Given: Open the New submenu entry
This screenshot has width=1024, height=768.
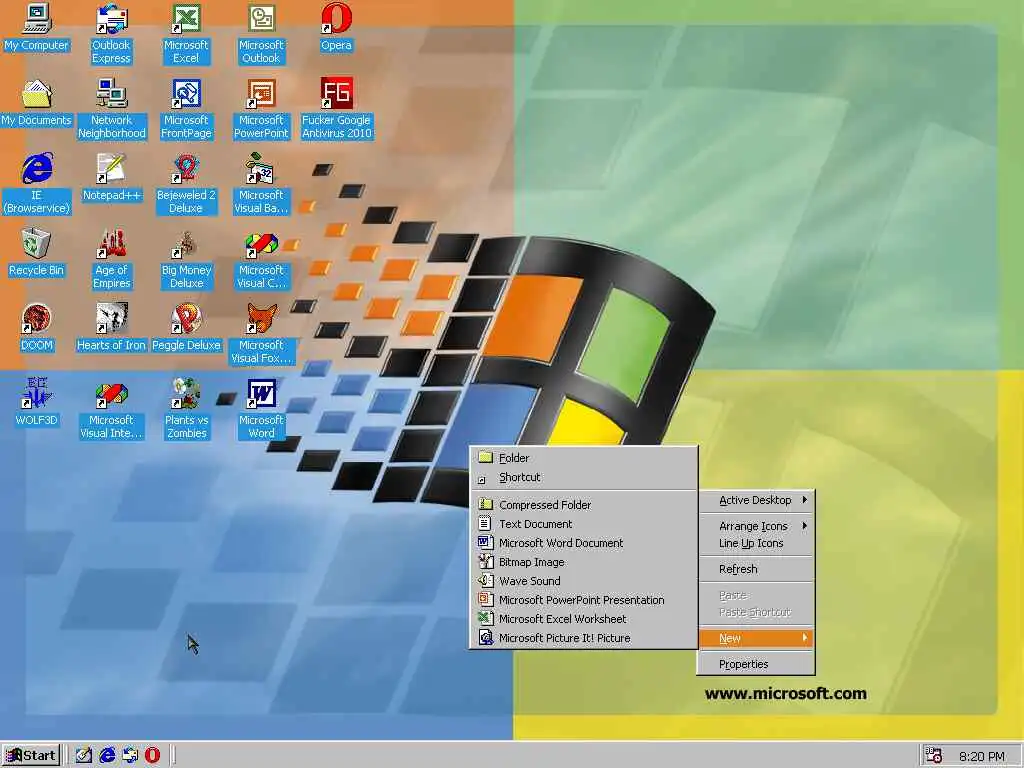Looking at the screenshot, I should pos(756,638).
